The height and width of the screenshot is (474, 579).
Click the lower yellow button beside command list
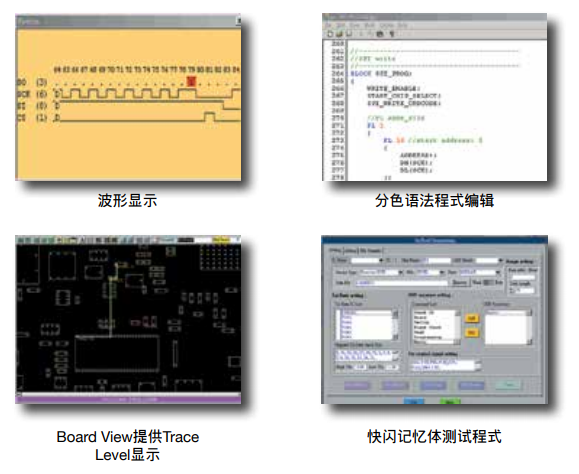pos(471,333)
